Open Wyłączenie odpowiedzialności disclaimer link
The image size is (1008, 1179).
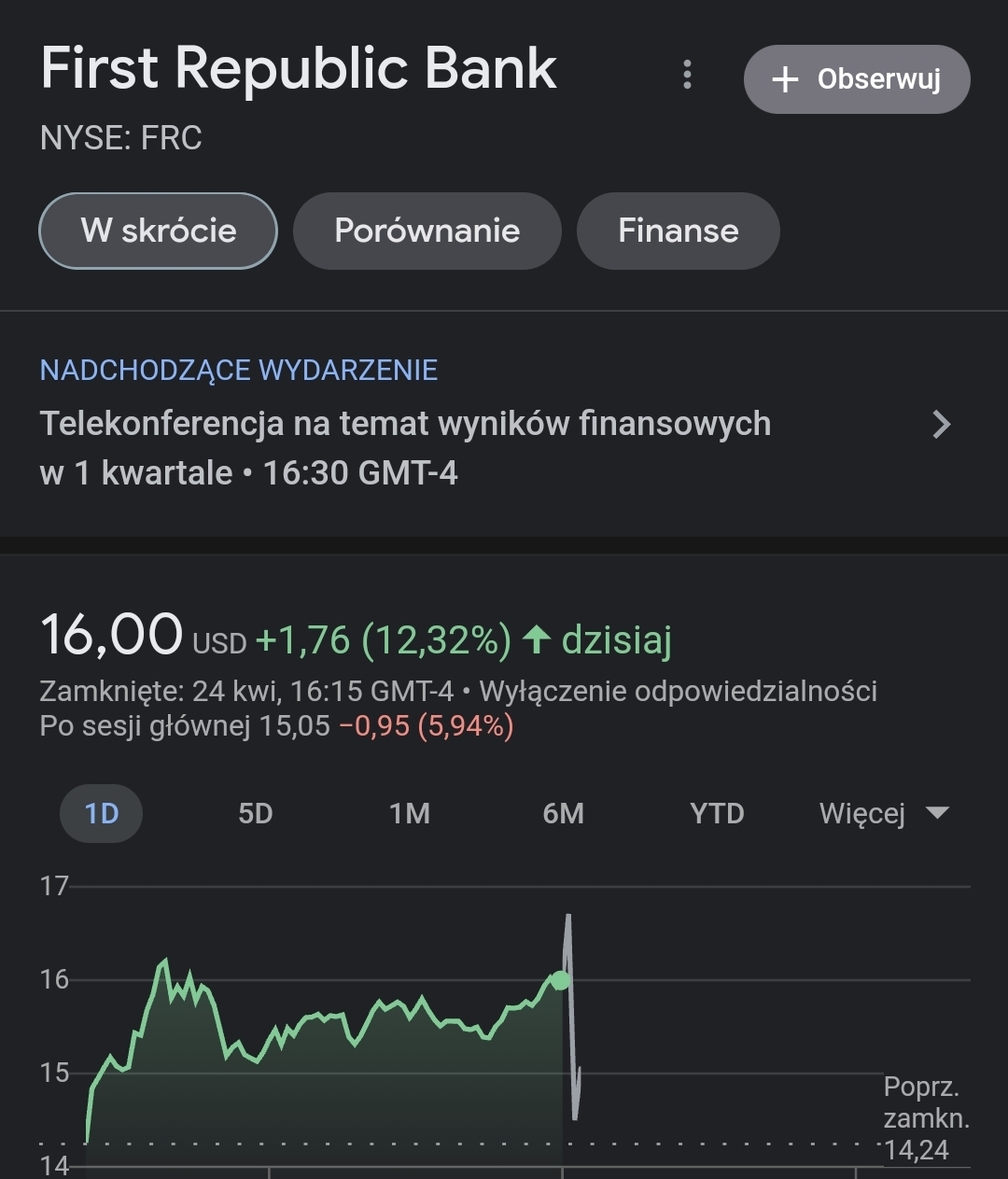(678, 692)
